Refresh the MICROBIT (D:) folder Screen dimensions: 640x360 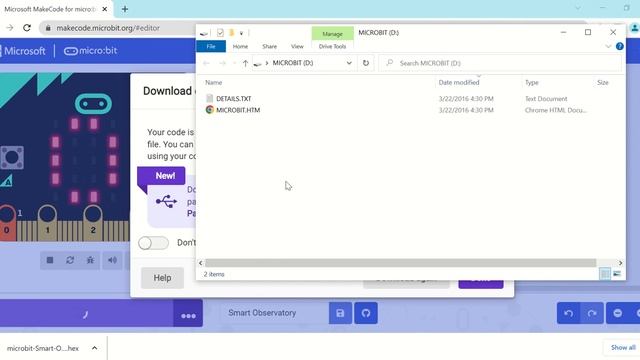[x=366, y=63]
